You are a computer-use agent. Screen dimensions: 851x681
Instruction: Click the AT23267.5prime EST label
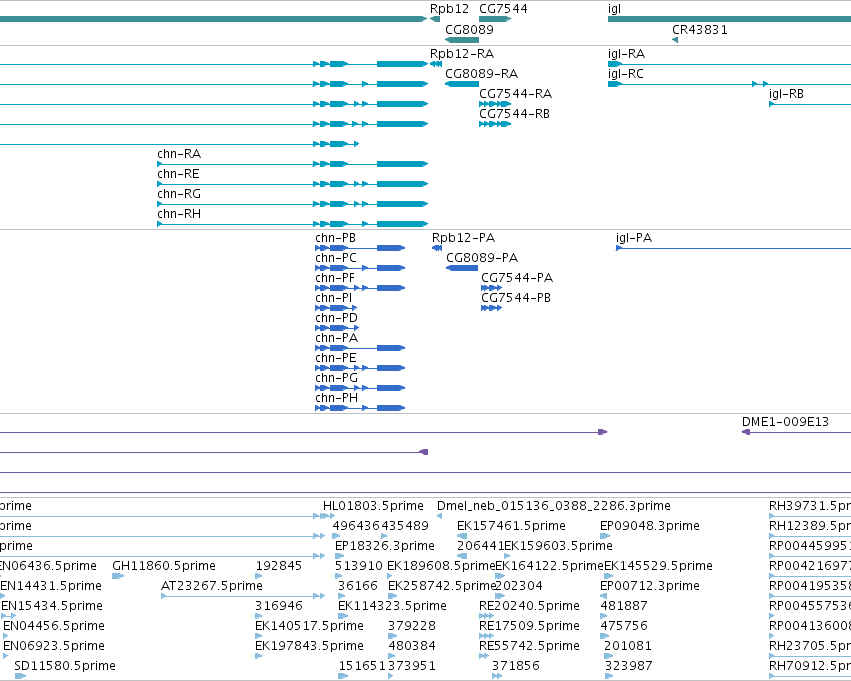coord(212,586)
